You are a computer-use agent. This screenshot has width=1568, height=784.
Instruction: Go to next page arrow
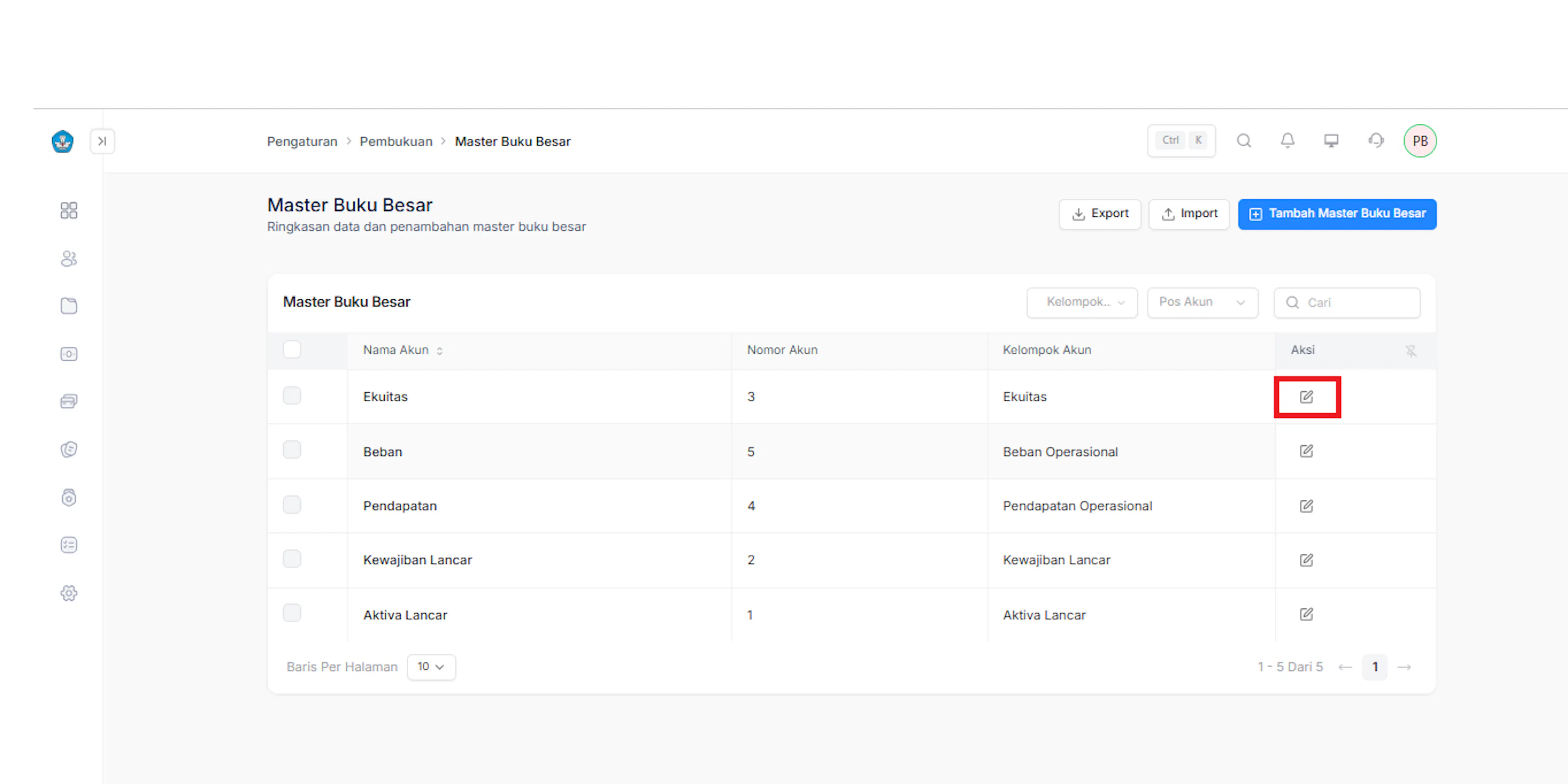pos(1404,667)
